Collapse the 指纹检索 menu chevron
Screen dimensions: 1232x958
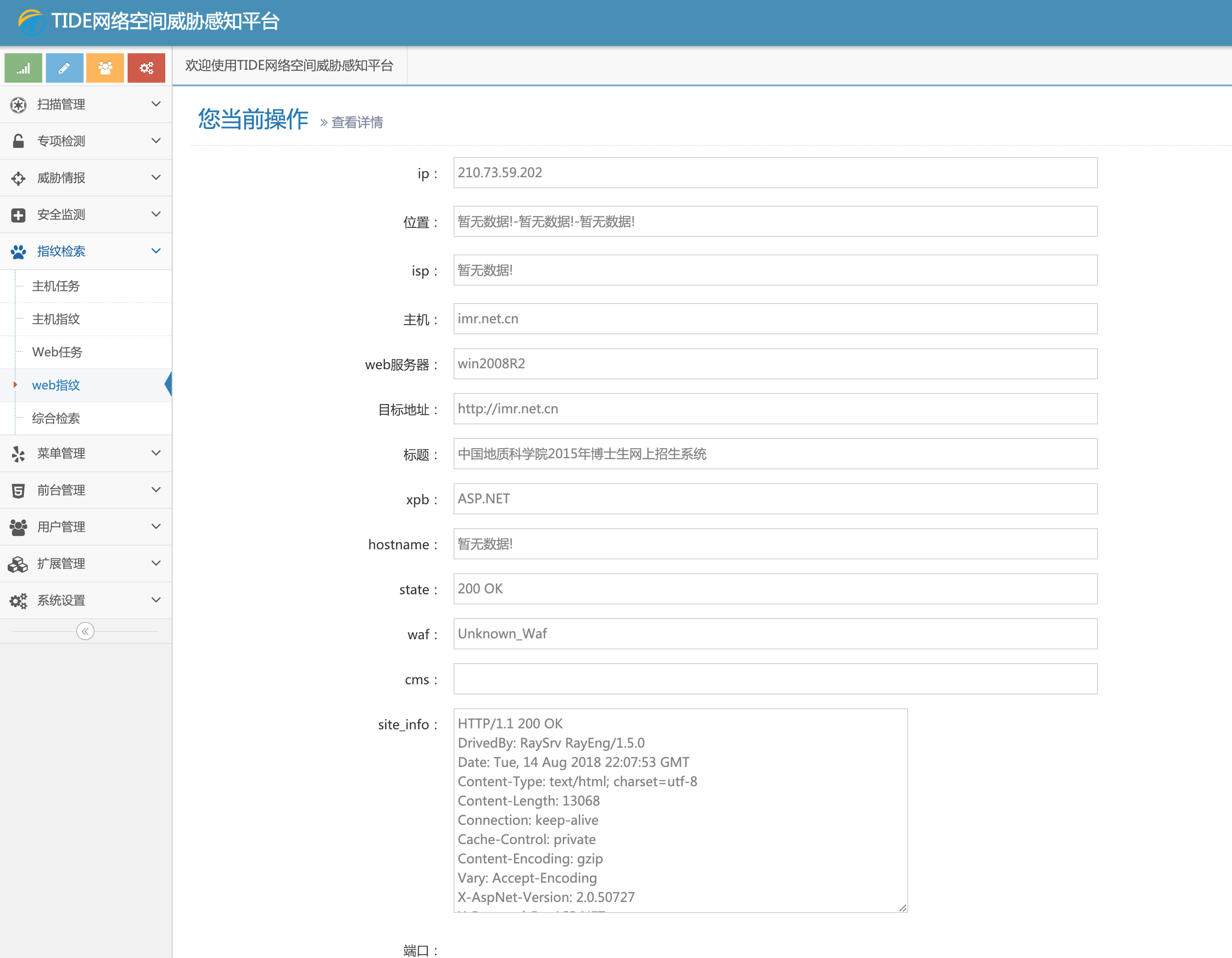156,251
